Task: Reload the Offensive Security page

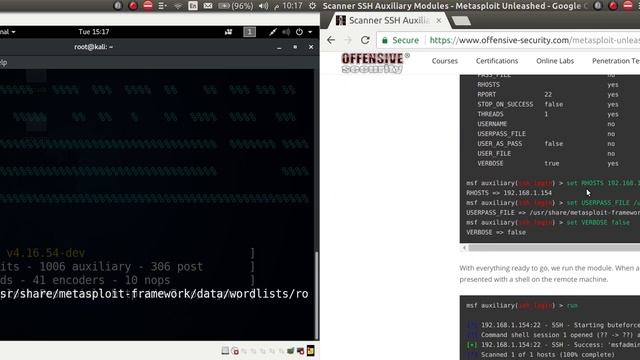Action: click(365, 40)
